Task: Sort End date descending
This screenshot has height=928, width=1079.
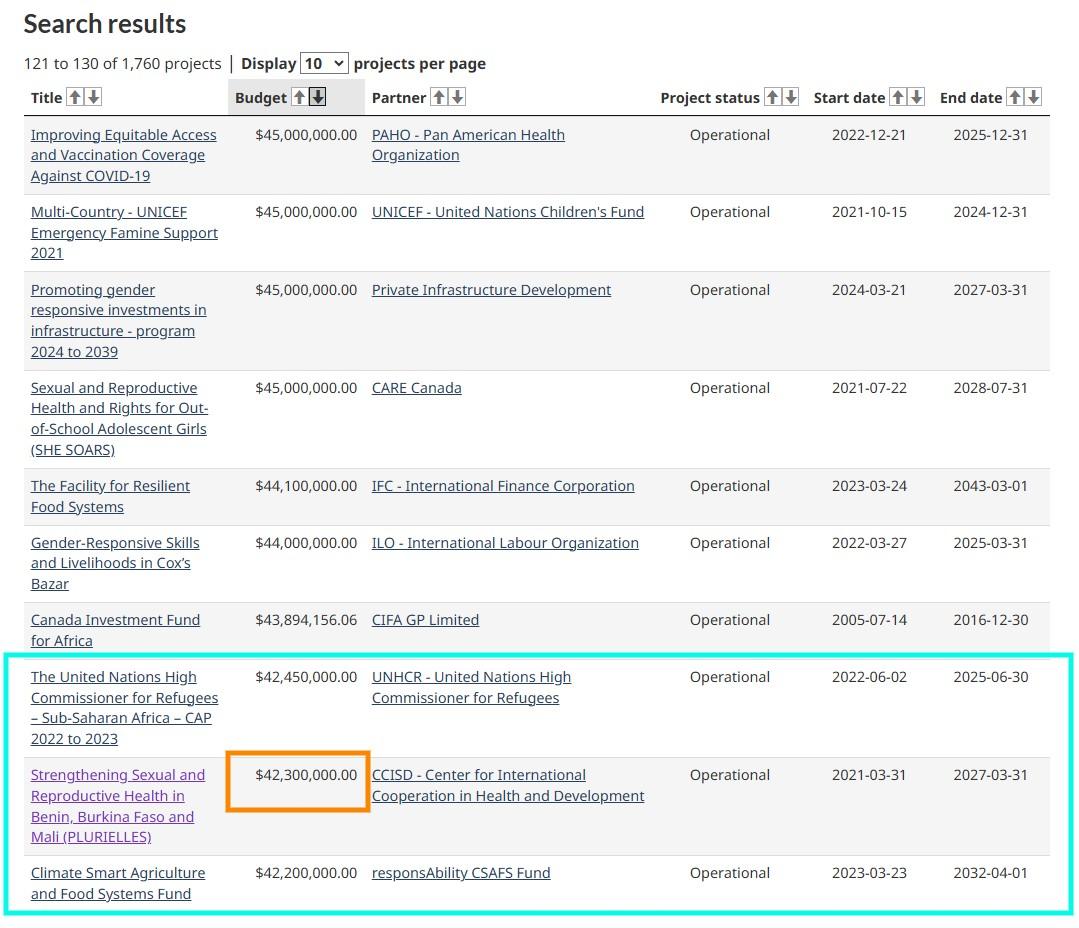Action: click(x=1034, y=97)
